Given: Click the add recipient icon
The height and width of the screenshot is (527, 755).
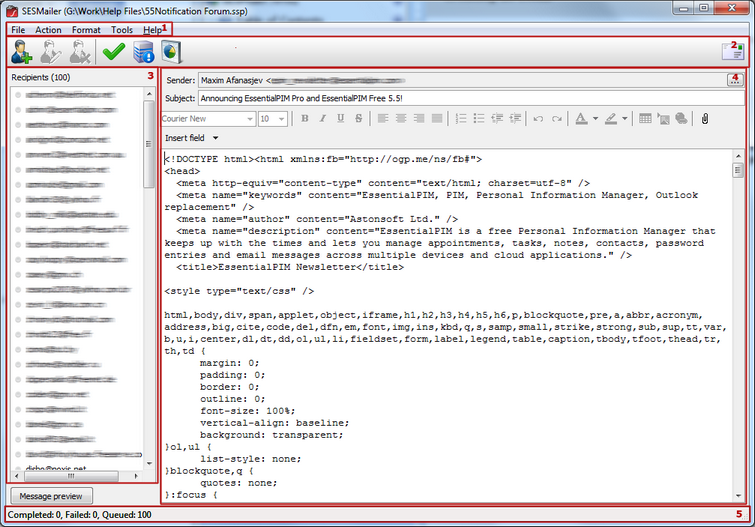Looking at the screenshot, I should [22, 52].
